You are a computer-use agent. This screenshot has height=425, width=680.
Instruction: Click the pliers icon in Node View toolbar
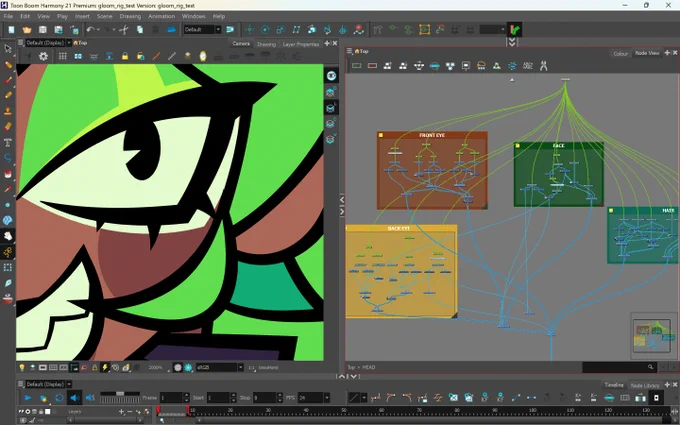543,65
